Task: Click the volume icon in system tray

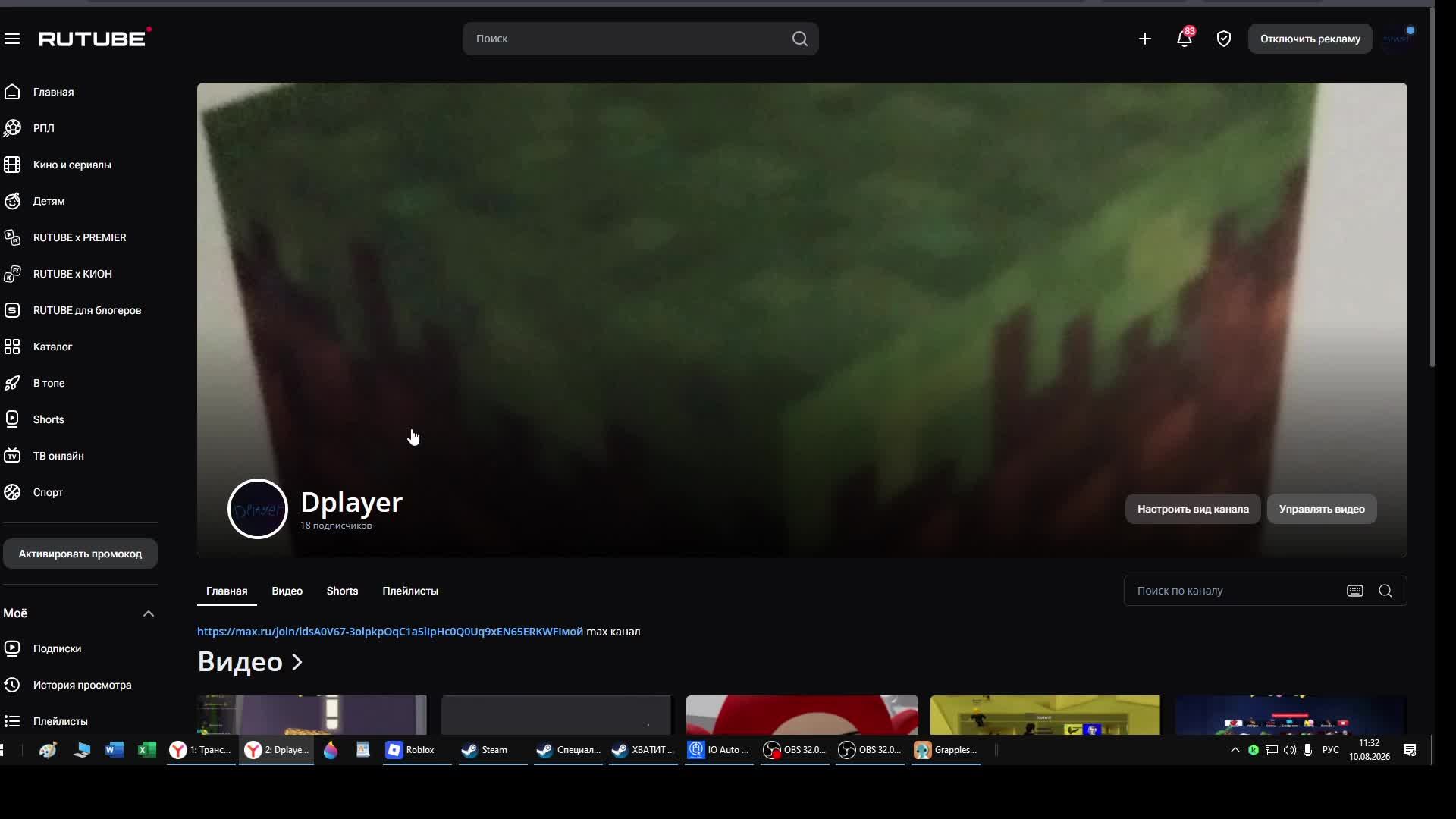Action: (1290, 750)
